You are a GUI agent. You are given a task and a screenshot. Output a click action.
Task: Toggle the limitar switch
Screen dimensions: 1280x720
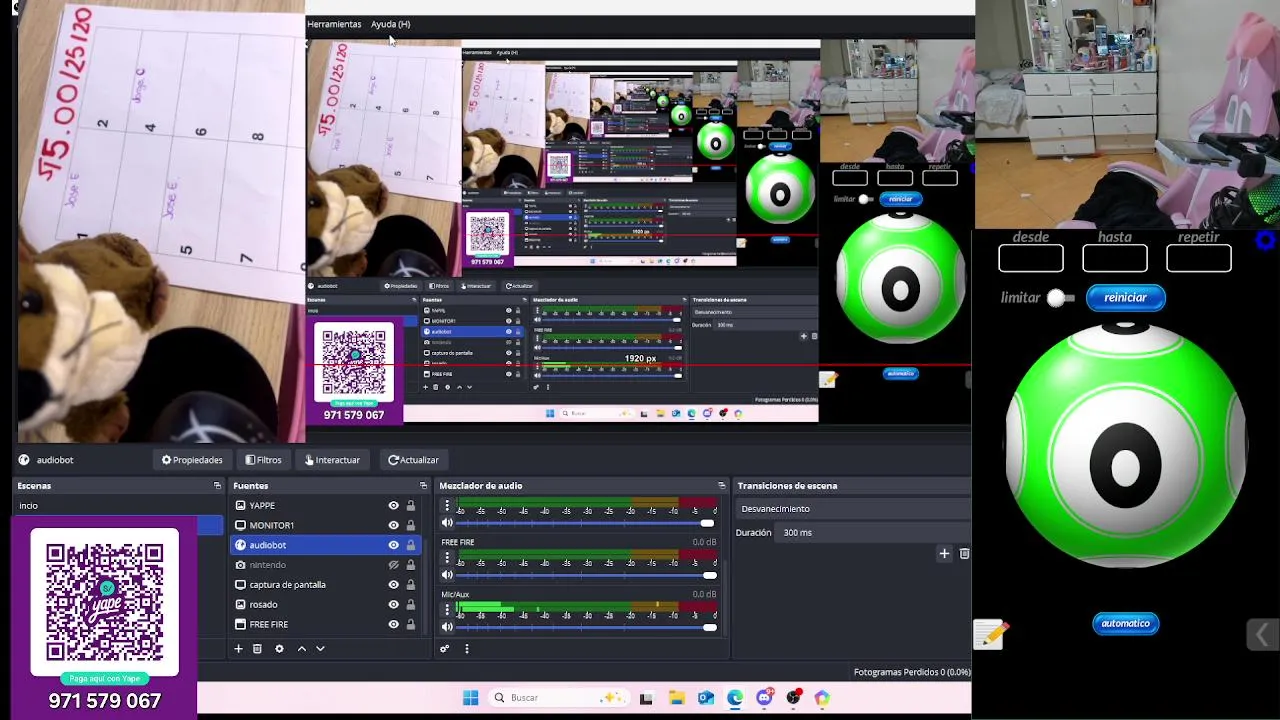(x=1060, y=298)
